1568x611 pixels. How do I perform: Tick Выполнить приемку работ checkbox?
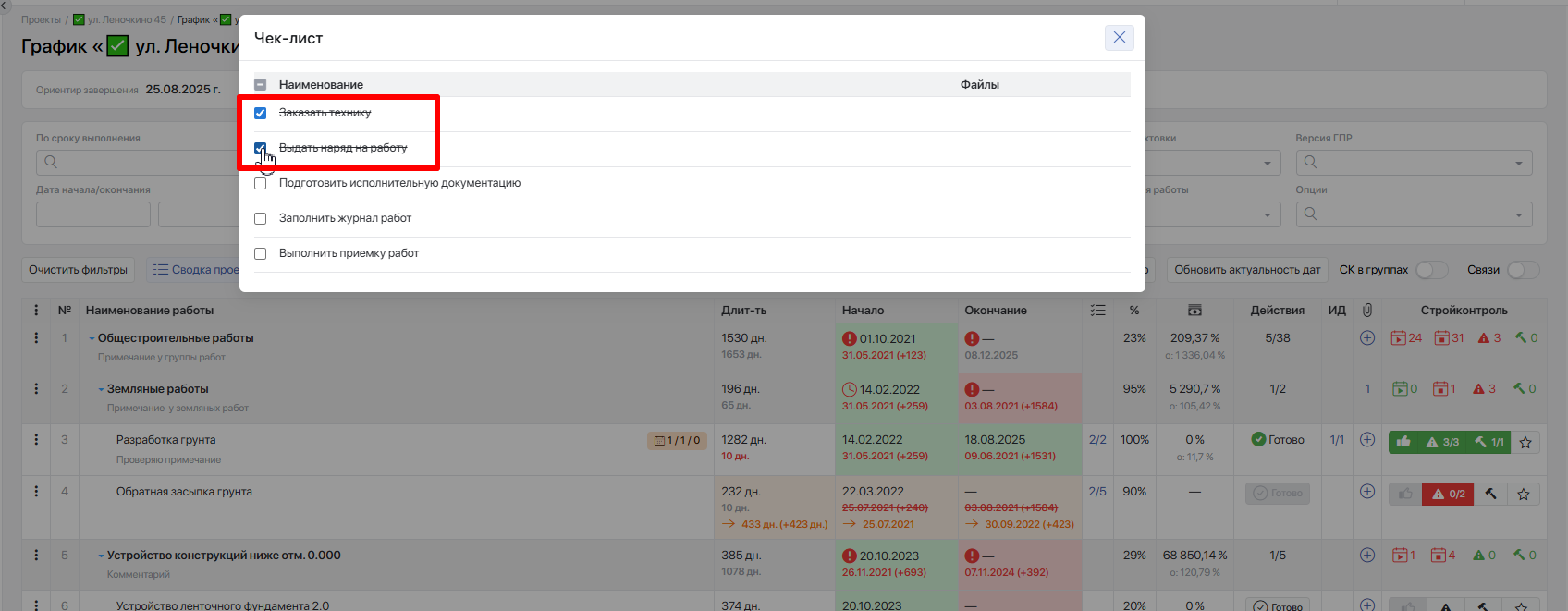[260, 253]
